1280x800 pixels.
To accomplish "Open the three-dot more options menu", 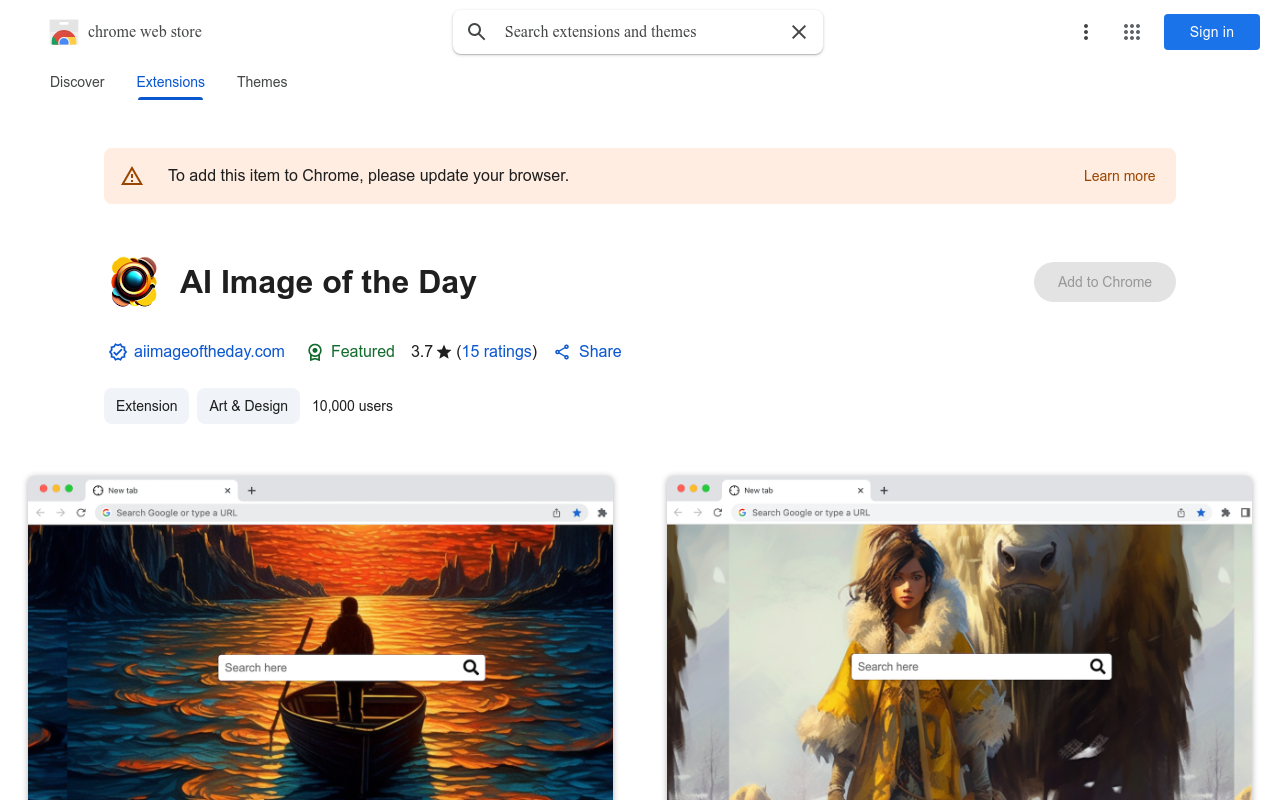I will pyautogui.click(x=1085, y=32).
